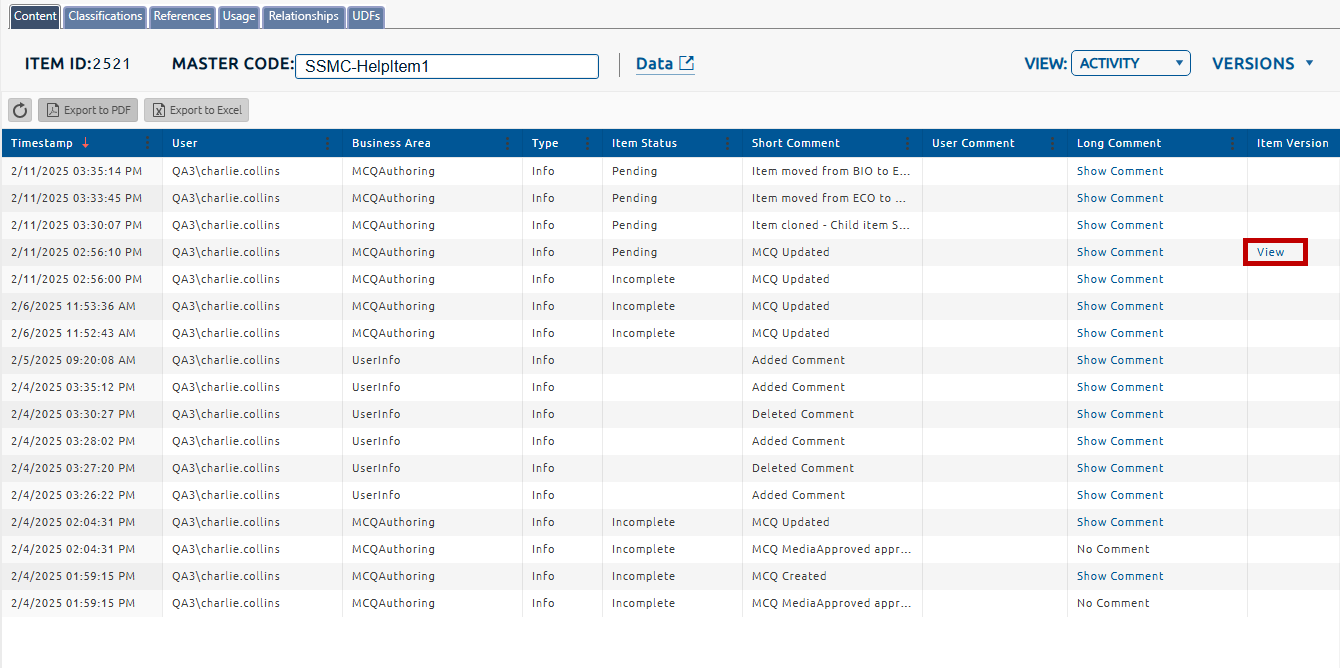This screenshot has width=1340, height=668.
Task: Open the Type column menu dots
Action: (x=587, y=143)
